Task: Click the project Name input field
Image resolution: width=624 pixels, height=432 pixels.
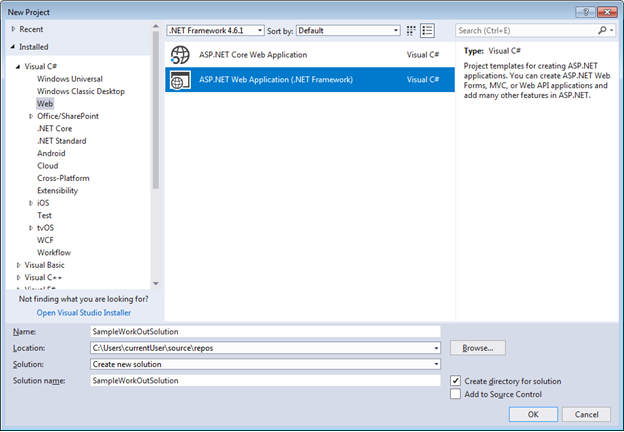Action: click(265, 331)
